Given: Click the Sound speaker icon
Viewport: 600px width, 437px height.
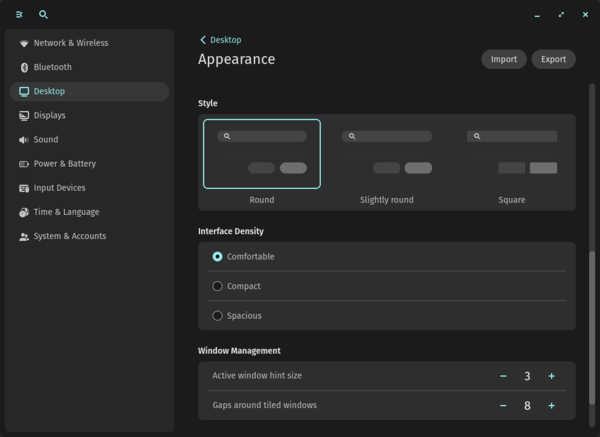Looking at the screenshot, I should coord(24,140).
